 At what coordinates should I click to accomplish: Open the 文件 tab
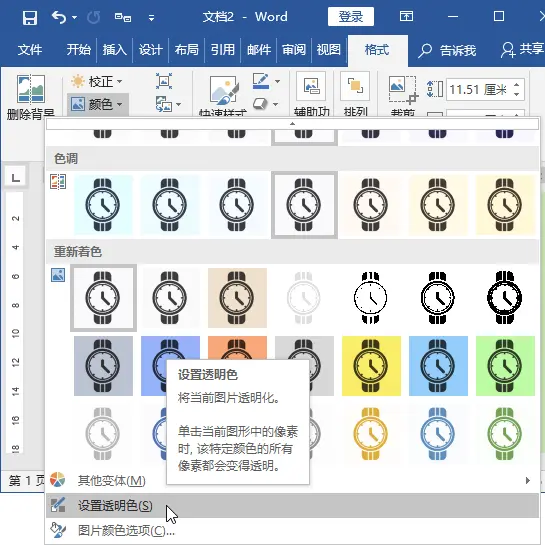click(x=30, y=50)
